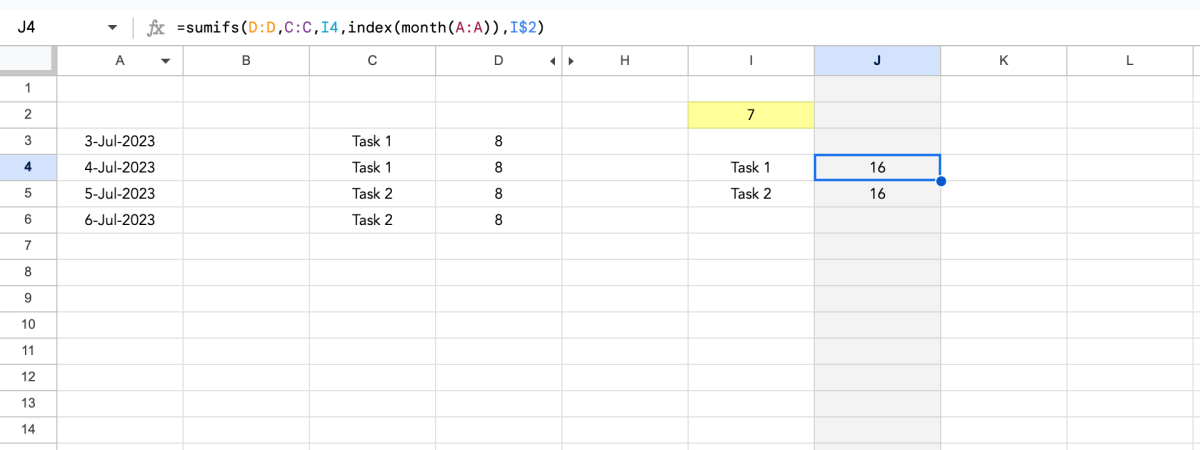The width and height of the screenshot is (1200, 450).
Task: Click value 8 in cell D3
Action: click(498, 141)
